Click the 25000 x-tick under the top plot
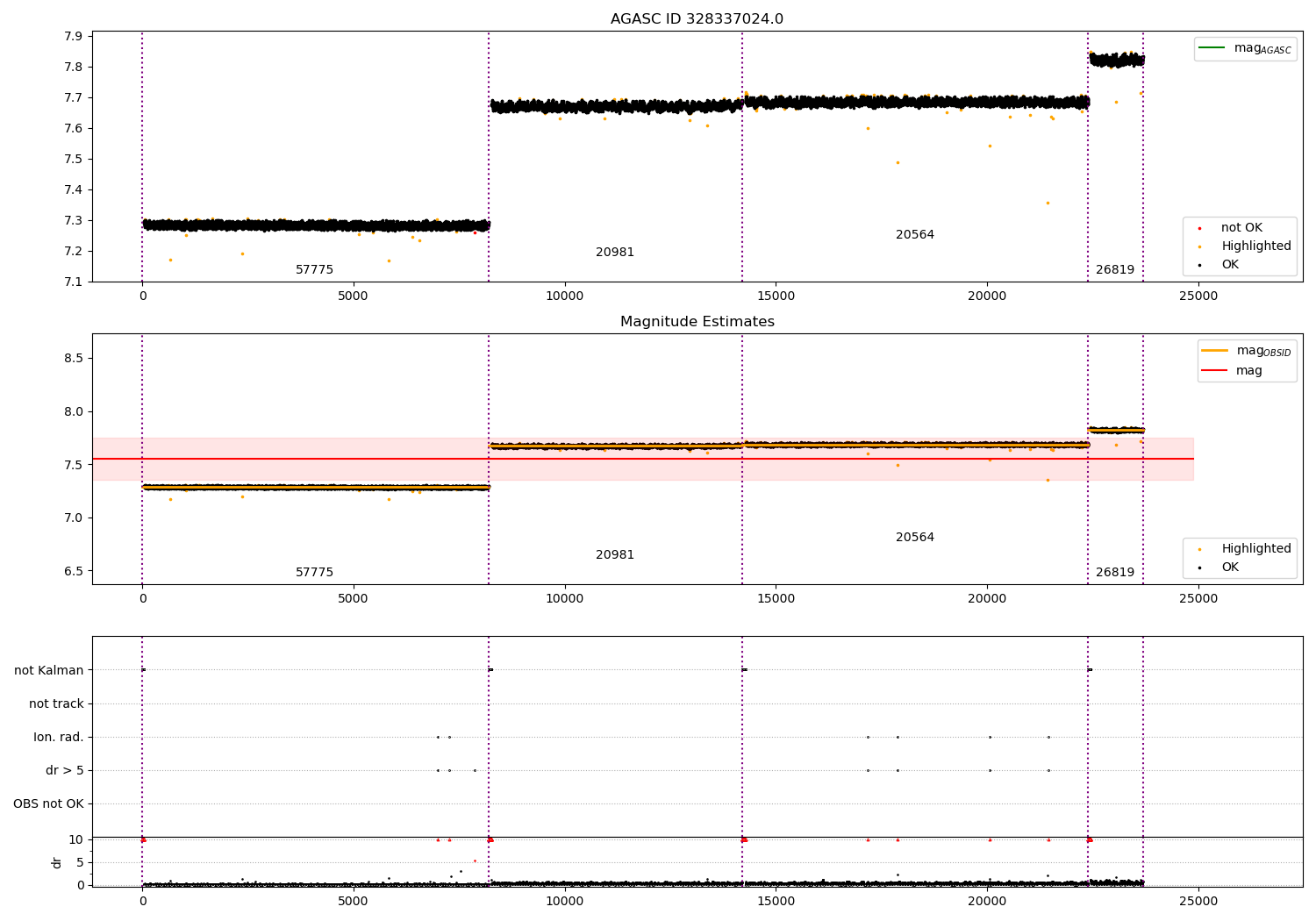1316x921 pixels. pos(1198,296)
